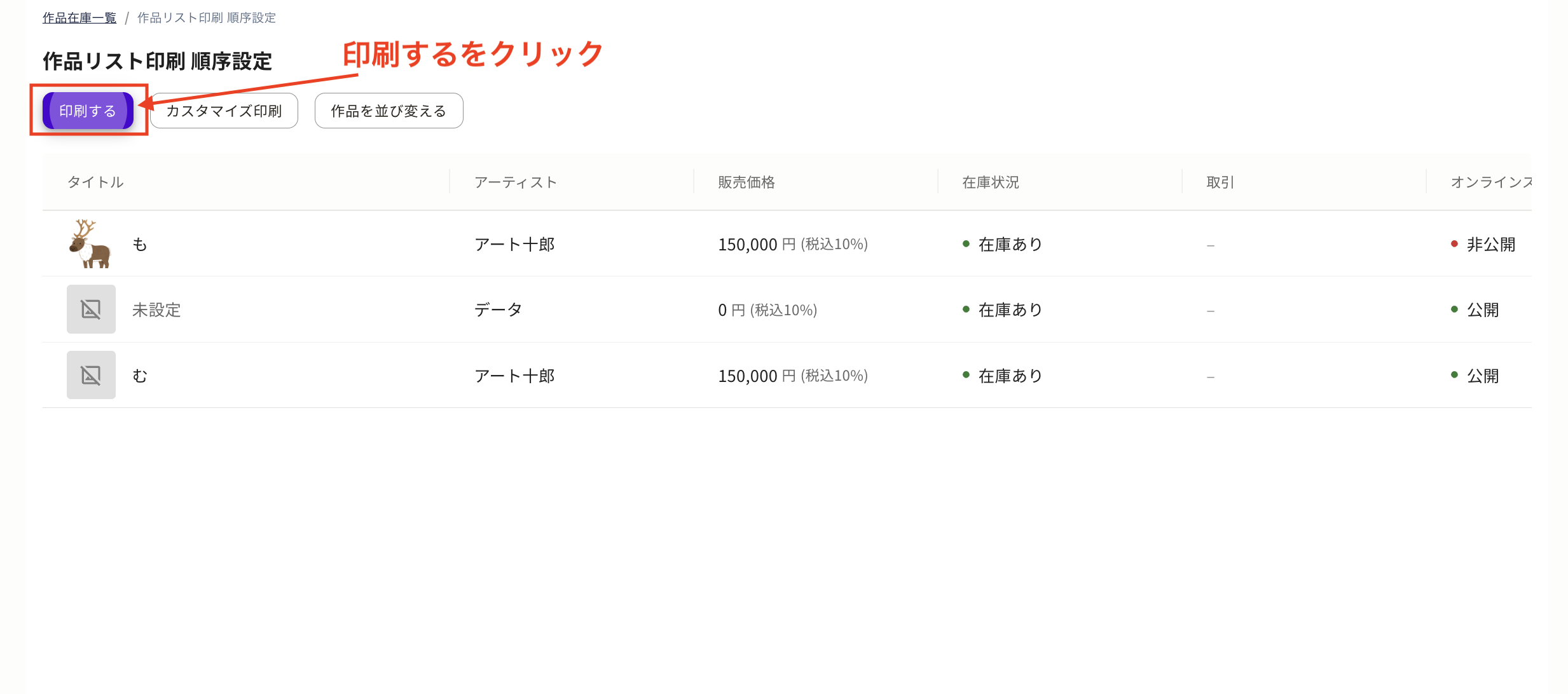Select the 作品リスト印刷 順序設定 breadcrumb item
This screenshot has height=694, width=1568.
(x=205, y=17)
